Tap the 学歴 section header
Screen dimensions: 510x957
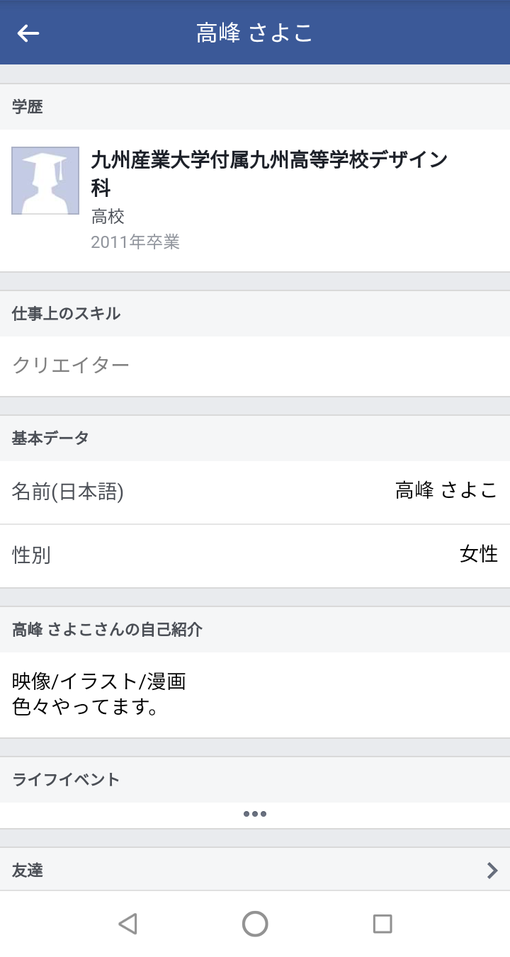(27, 107)
